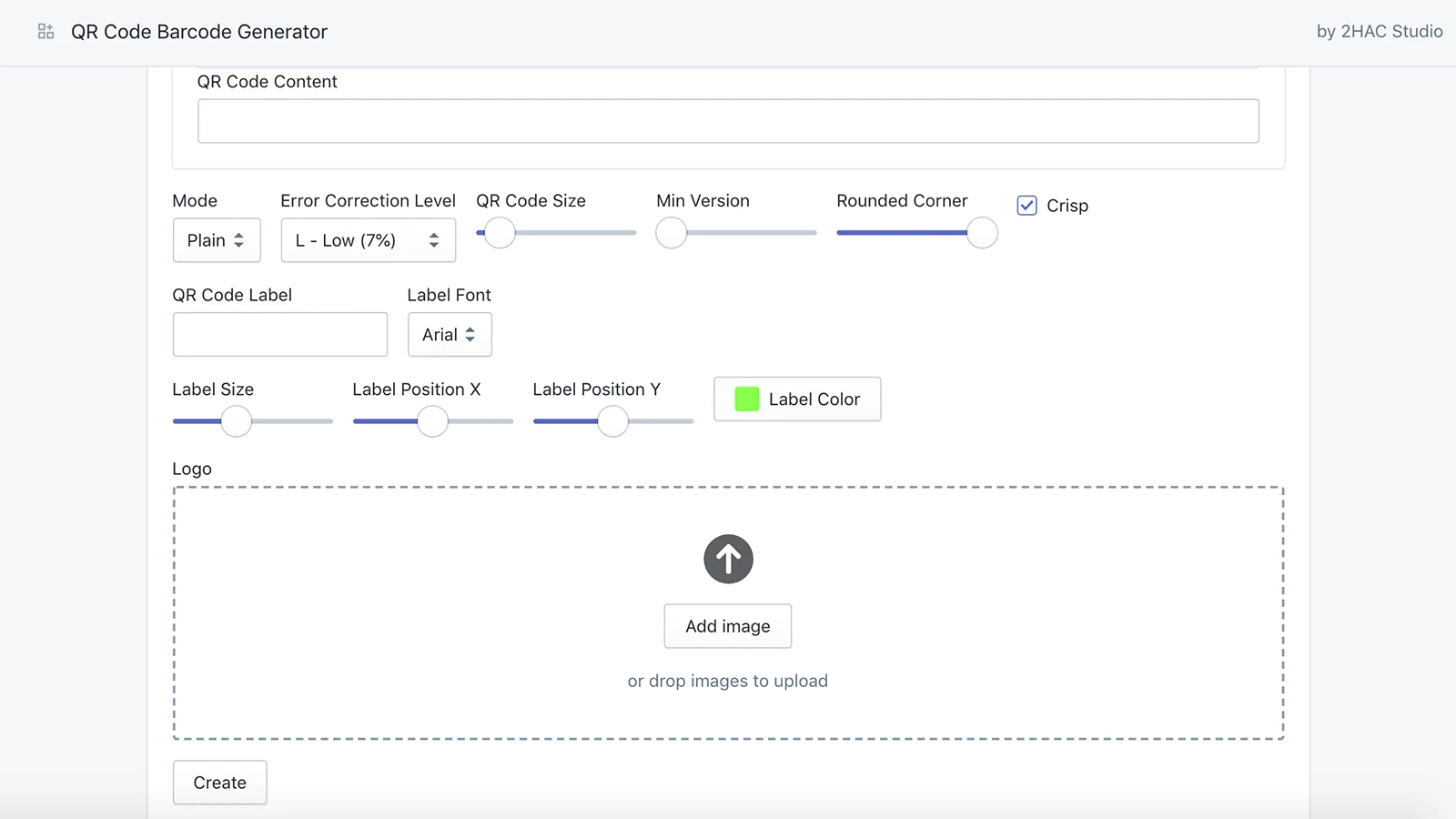The width and height of the screenshot is (1456, 819).
Task: Click the QR Code Size slider handle
Action: click(500, 233)
